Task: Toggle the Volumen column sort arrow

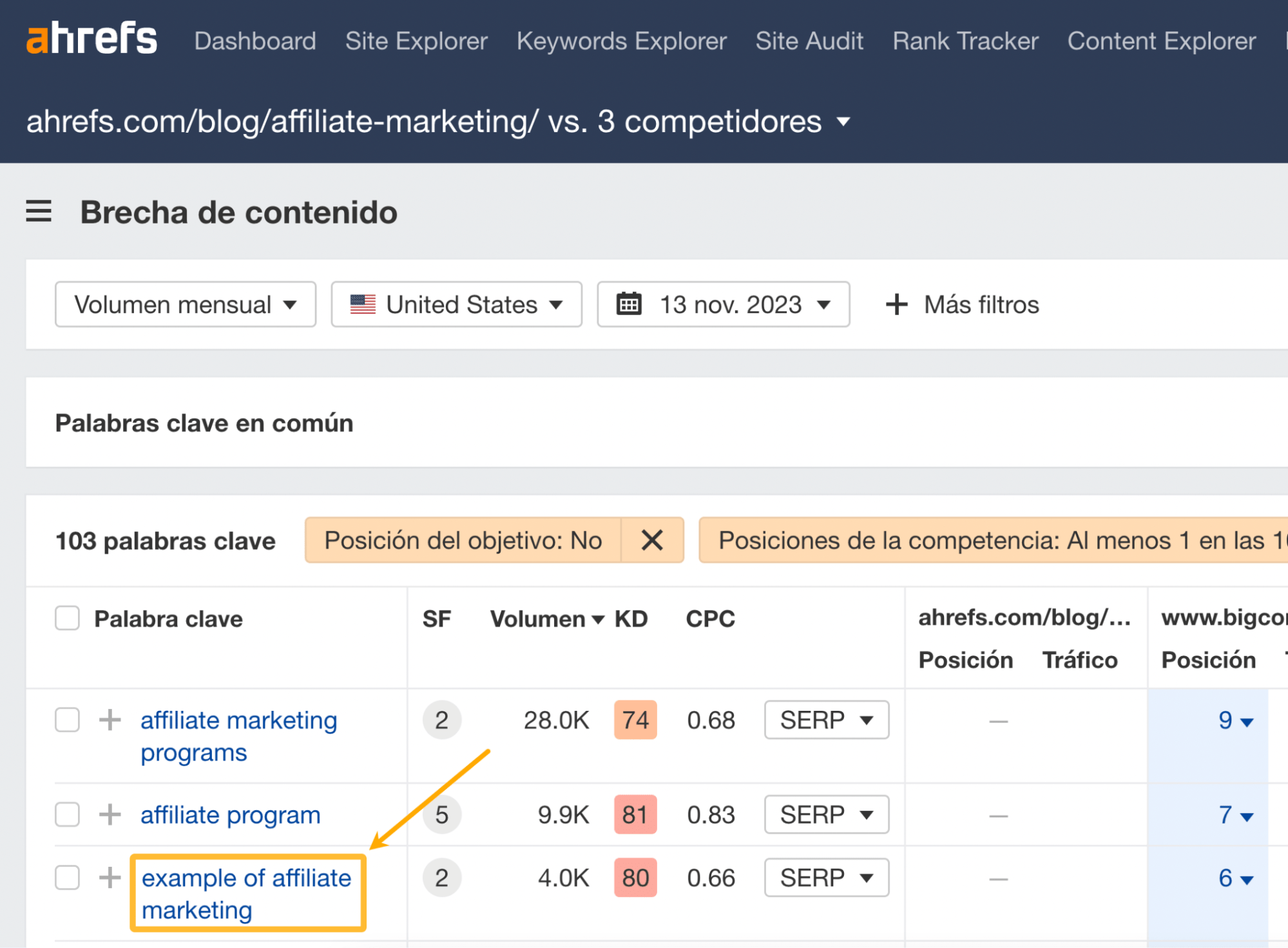Action: pyautogui.click(x=598, y=619)
